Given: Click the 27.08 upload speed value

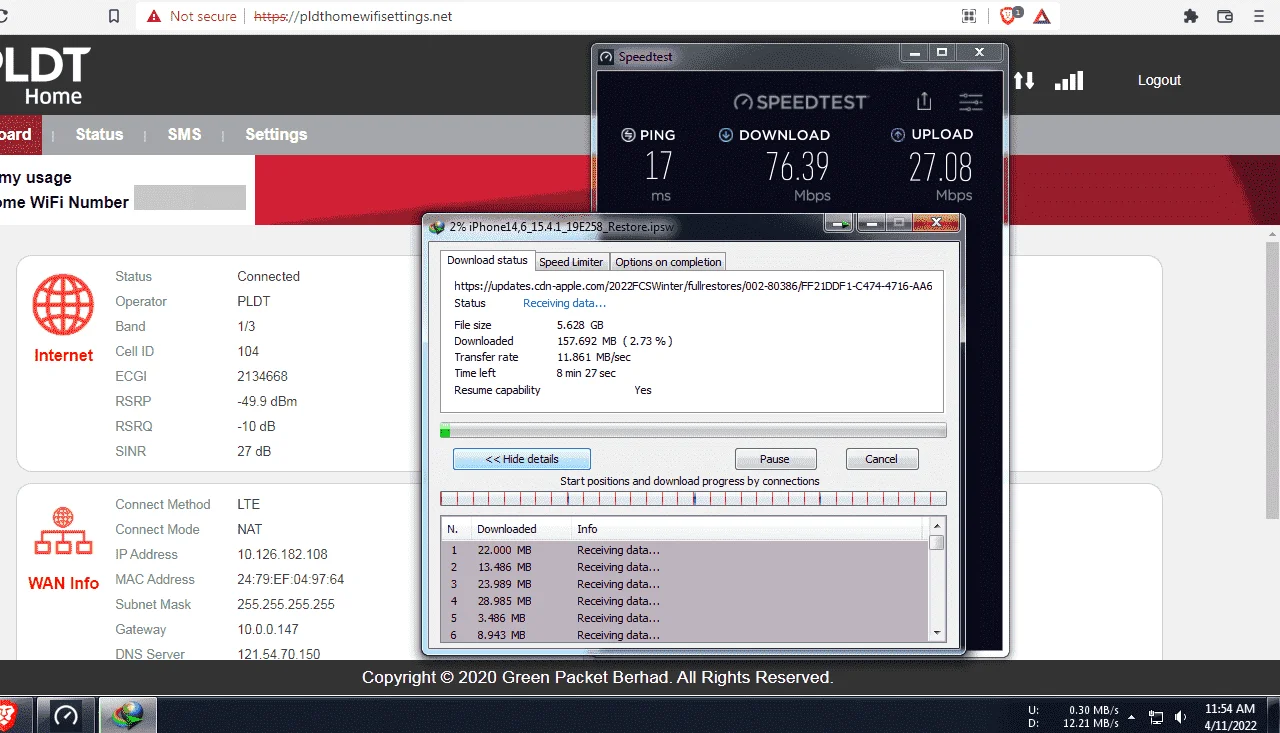Looking at the screenshot, I should point(940,166).
